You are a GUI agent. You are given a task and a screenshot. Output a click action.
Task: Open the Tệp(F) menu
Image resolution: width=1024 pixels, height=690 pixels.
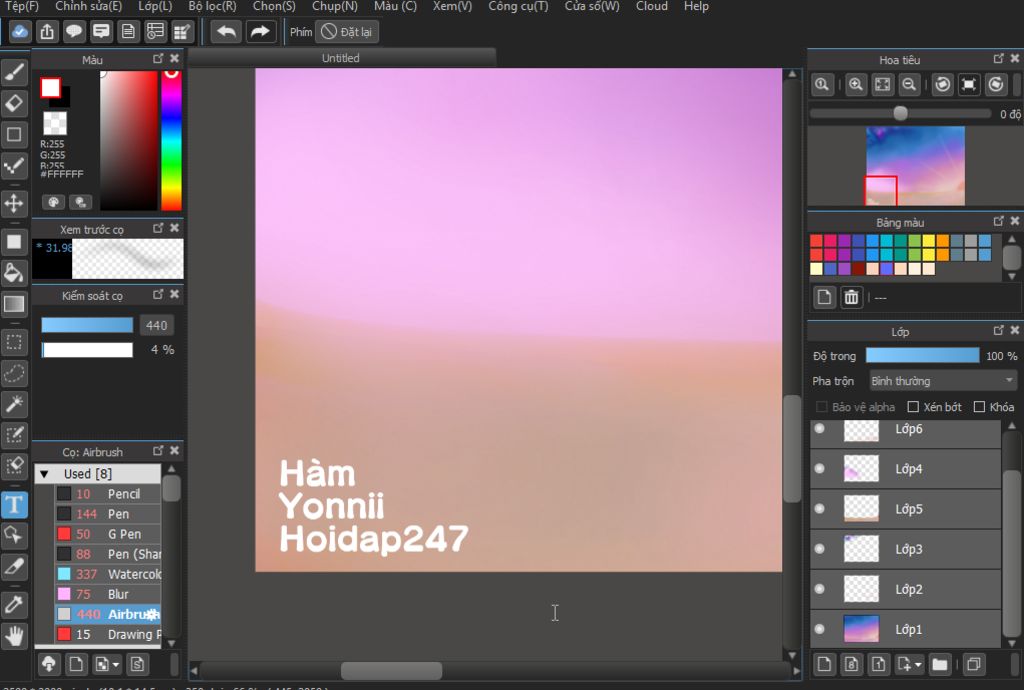pos(22,7)
